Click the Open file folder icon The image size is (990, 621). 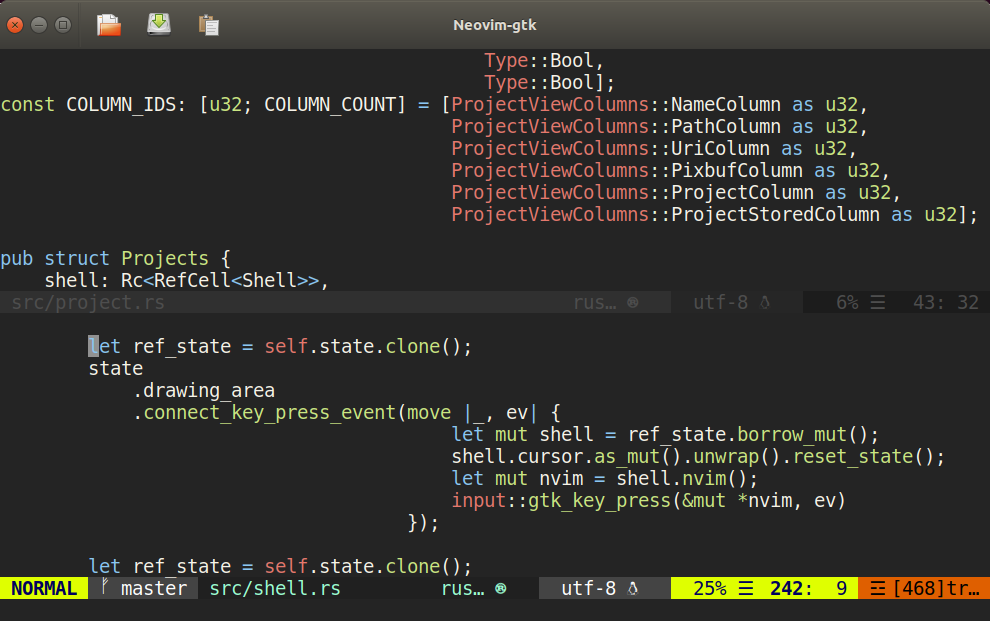coord(109,24)
